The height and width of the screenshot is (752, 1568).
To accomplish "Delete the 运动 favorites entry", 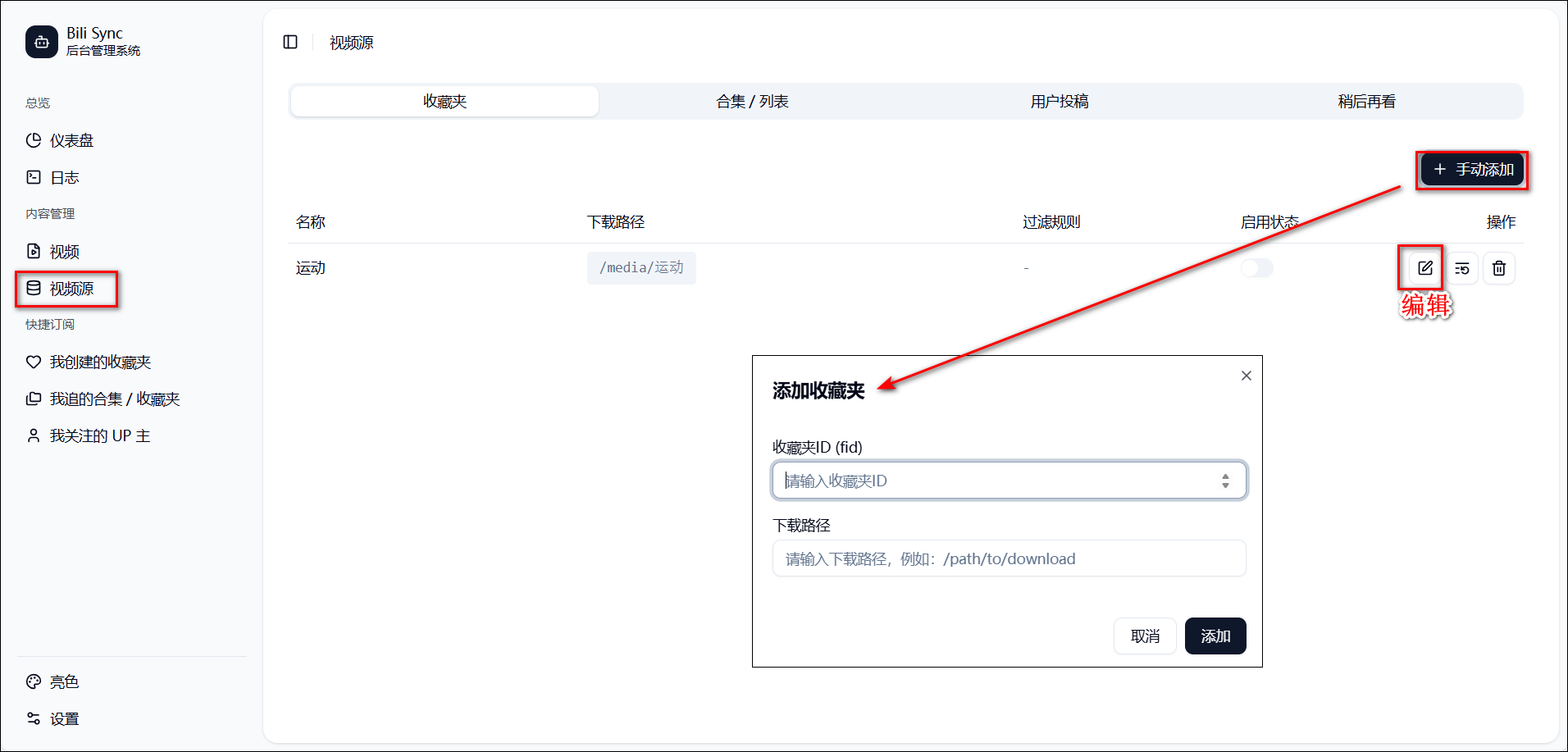I will pyautogui.click(x=1498, y=268).
